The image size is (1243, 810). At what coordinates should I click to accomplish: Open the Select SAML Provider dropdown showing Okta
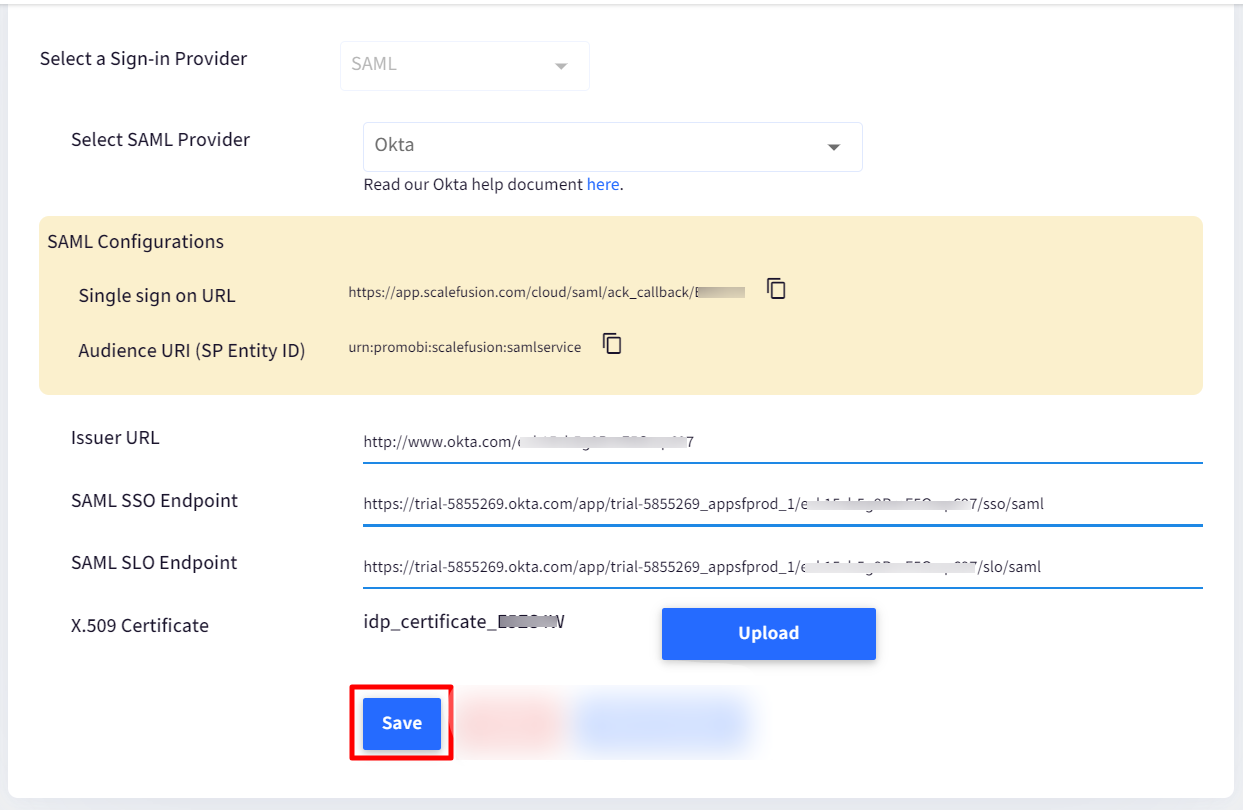click(612, 146)
